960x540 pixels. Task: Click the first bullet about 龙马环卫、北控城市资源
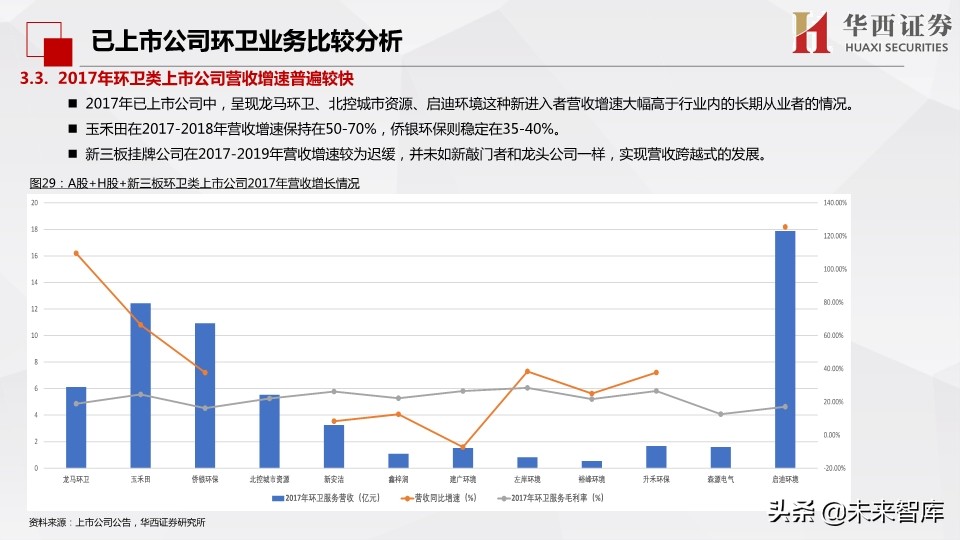469,104
